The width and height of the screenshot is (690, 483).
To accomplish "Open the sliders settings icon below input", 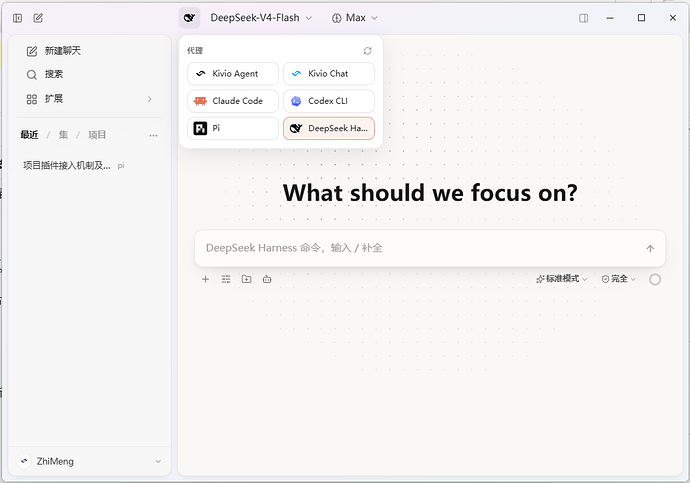I will click(226, 279).
